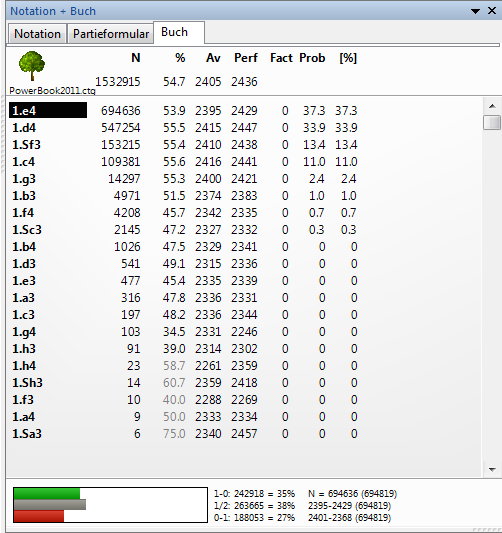This screenshot has width=502, height=533.
Task: Click the red loss-rate bar
Action: click(x=39, y=516)
